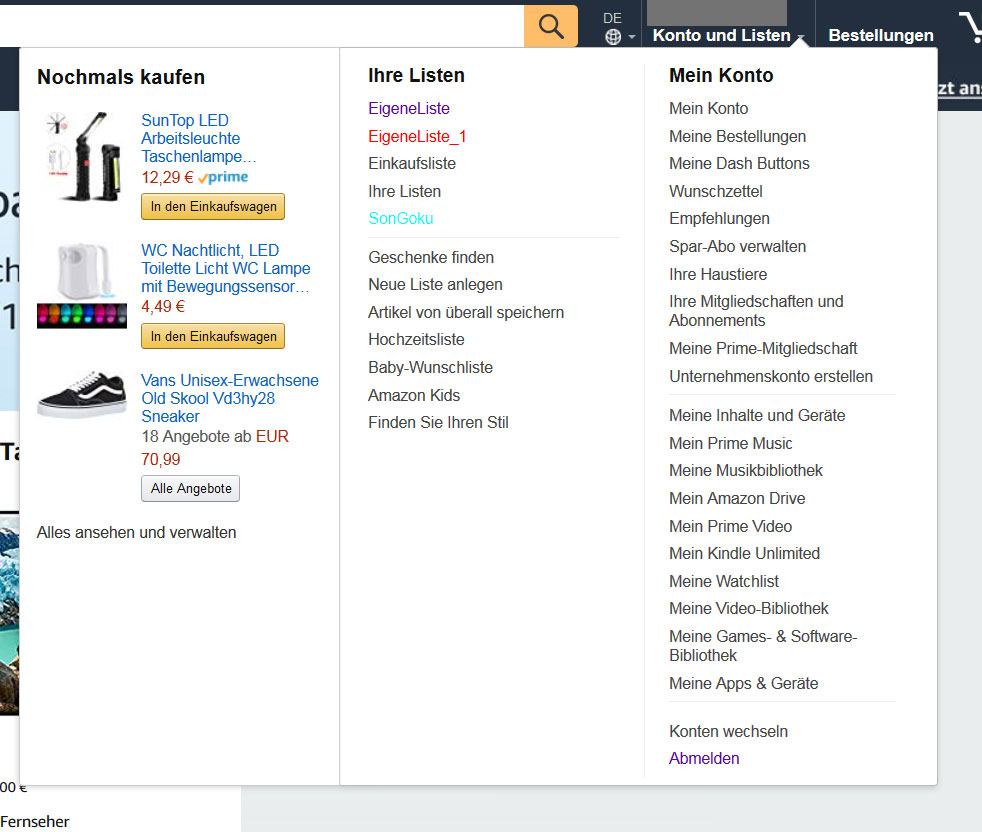This screenshot has height=832, width=982.
Task: Open Meine Prime-Mitgliedschaft
Action: pos(763,348)
